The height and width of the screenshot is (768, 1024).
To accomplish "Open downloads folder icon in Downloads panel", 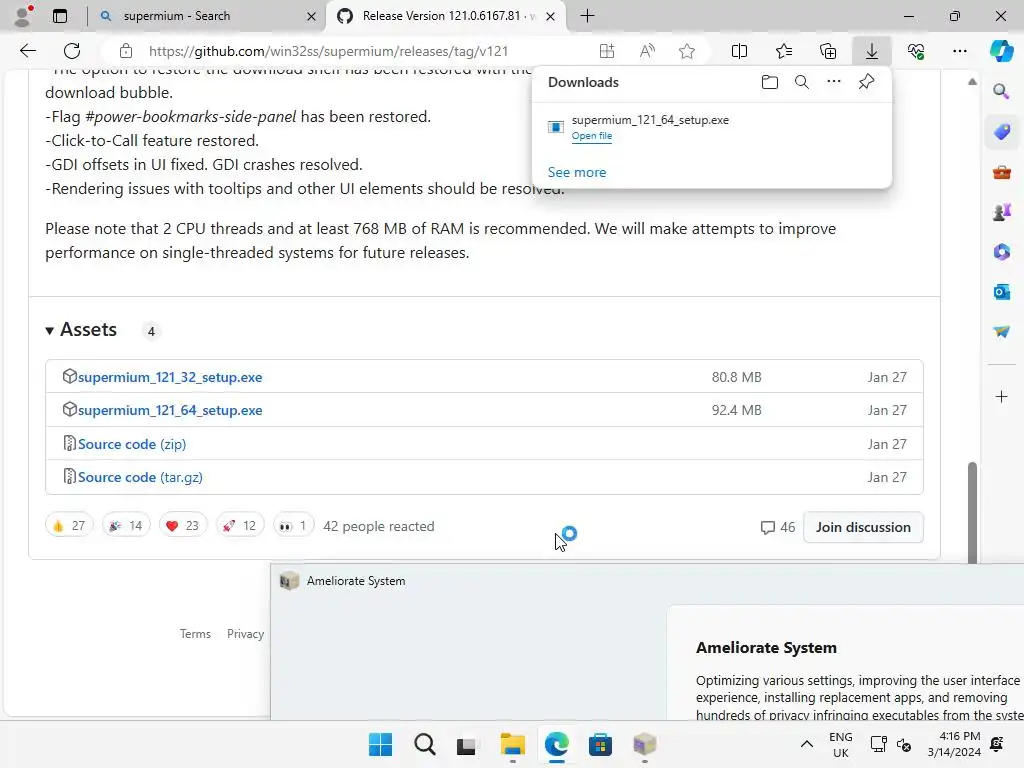I will (x=770, y=82).
